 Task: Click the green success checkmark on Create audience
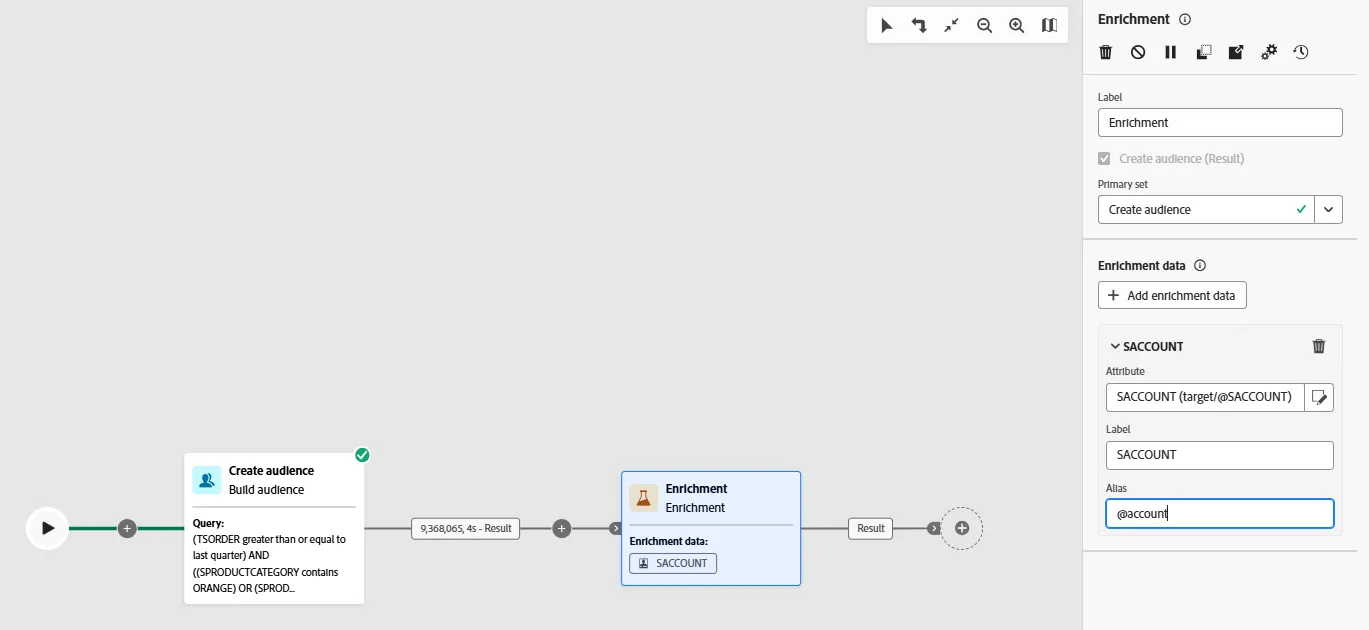click(x=362, y=455)
